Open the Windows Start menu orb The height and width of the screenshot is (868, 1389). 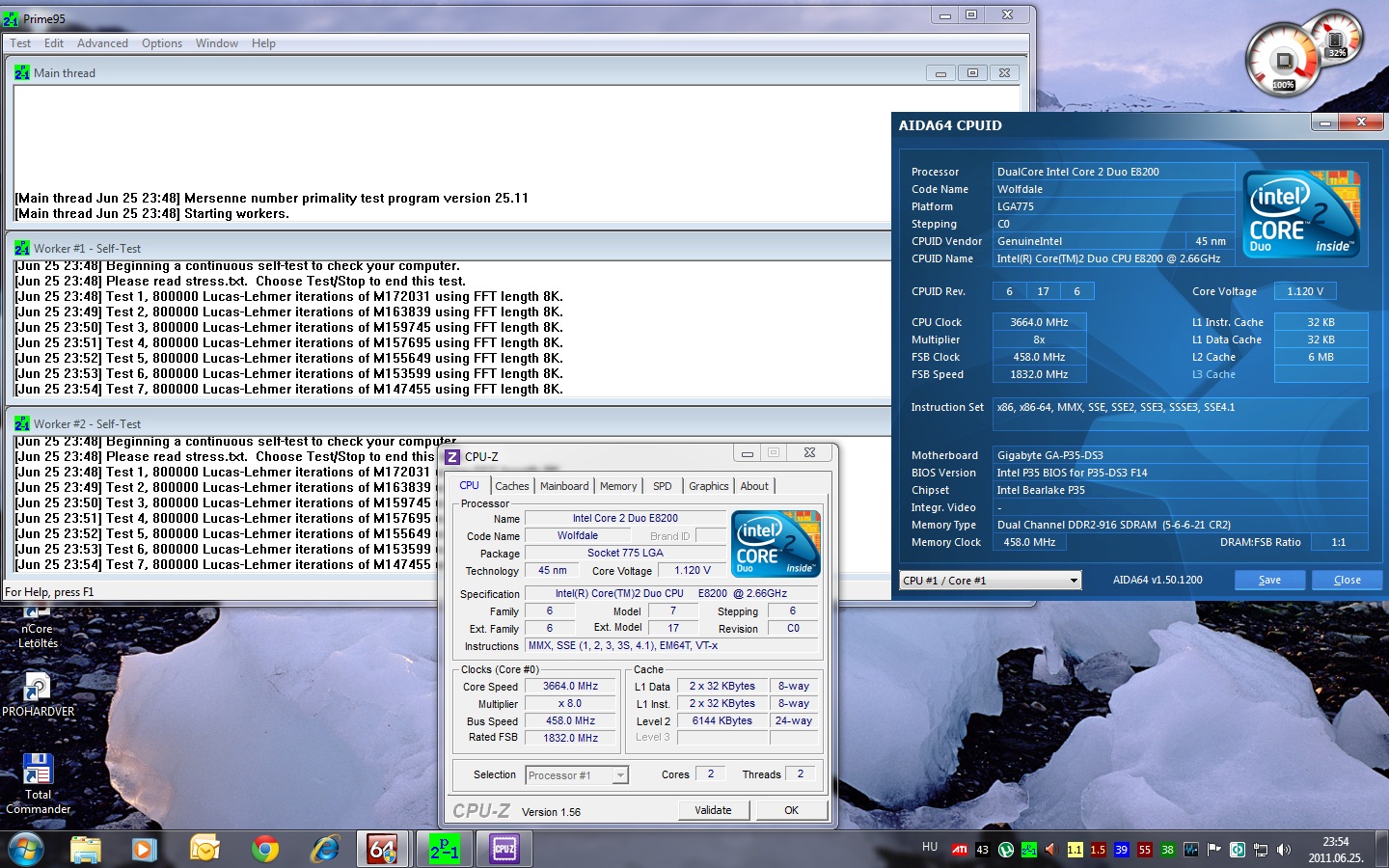[x=26, y=849]
